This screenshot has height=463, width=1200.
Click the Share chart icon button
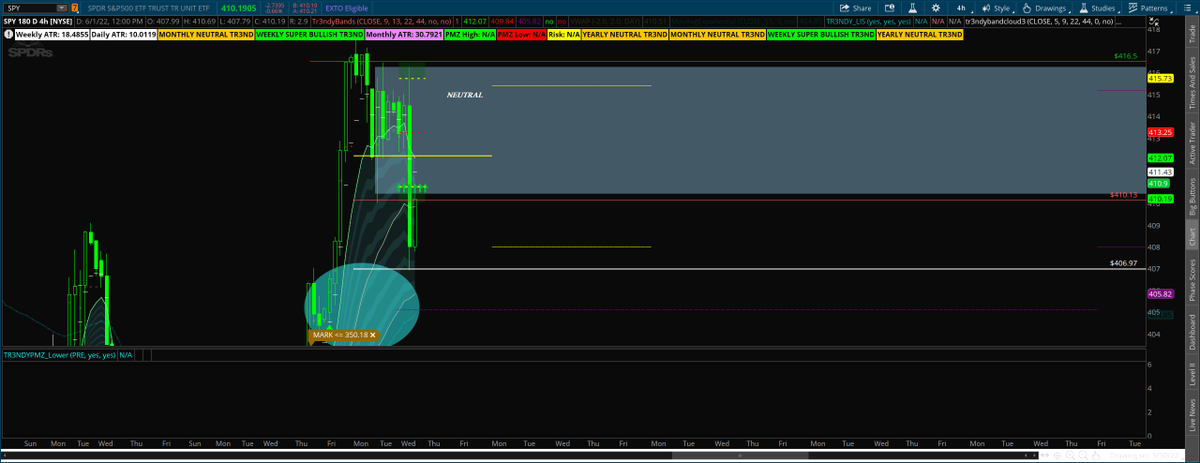(854, 7)
